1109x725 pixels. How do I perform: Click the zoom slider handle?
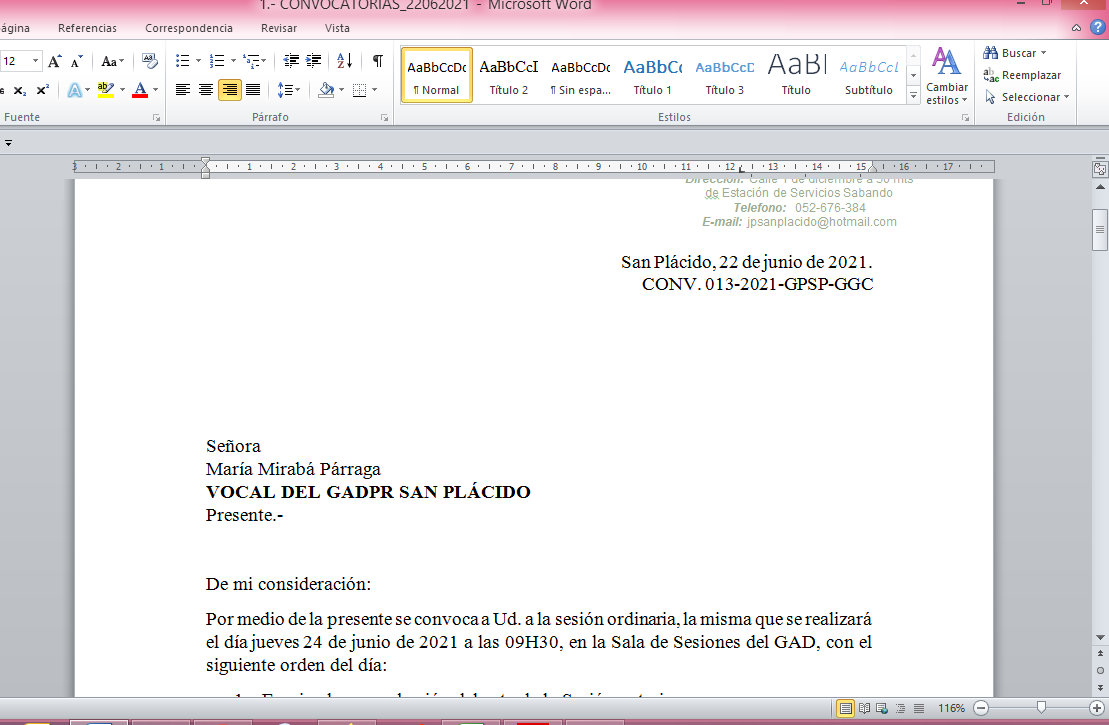1041,707
